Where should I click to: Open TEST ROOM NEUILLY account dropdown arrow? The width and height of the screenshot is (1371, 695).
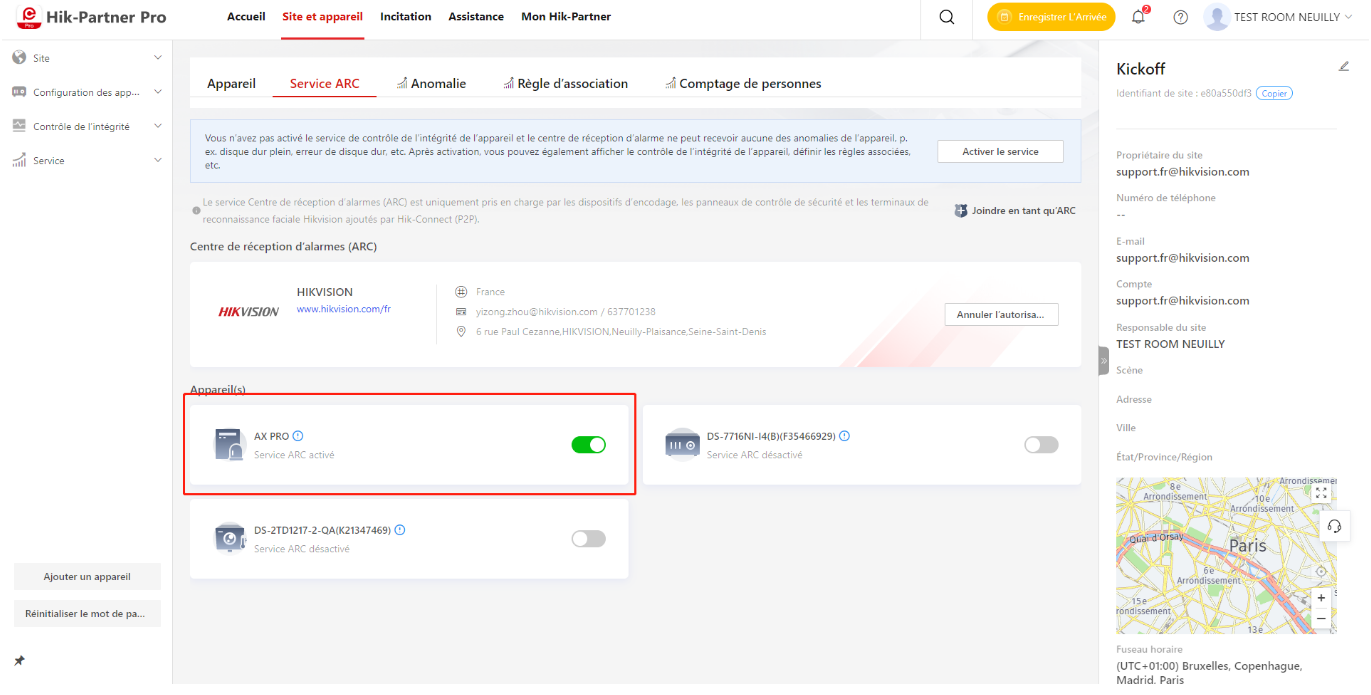[1350, 17]
